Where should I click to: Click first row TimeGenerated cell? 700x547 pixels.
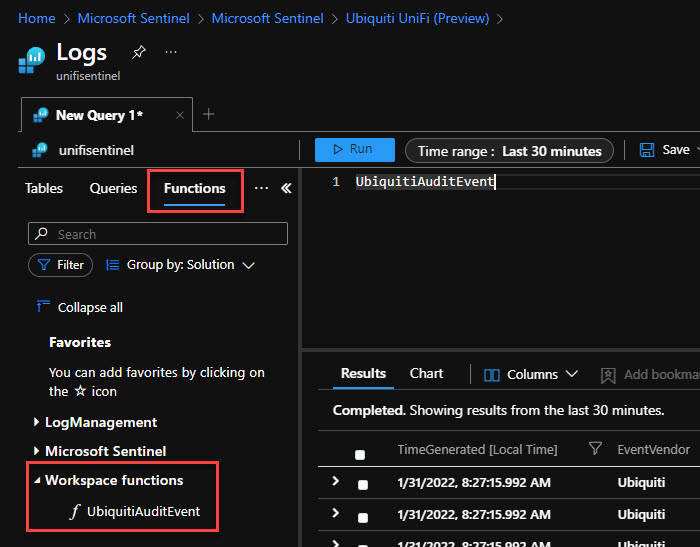(474, 482)
